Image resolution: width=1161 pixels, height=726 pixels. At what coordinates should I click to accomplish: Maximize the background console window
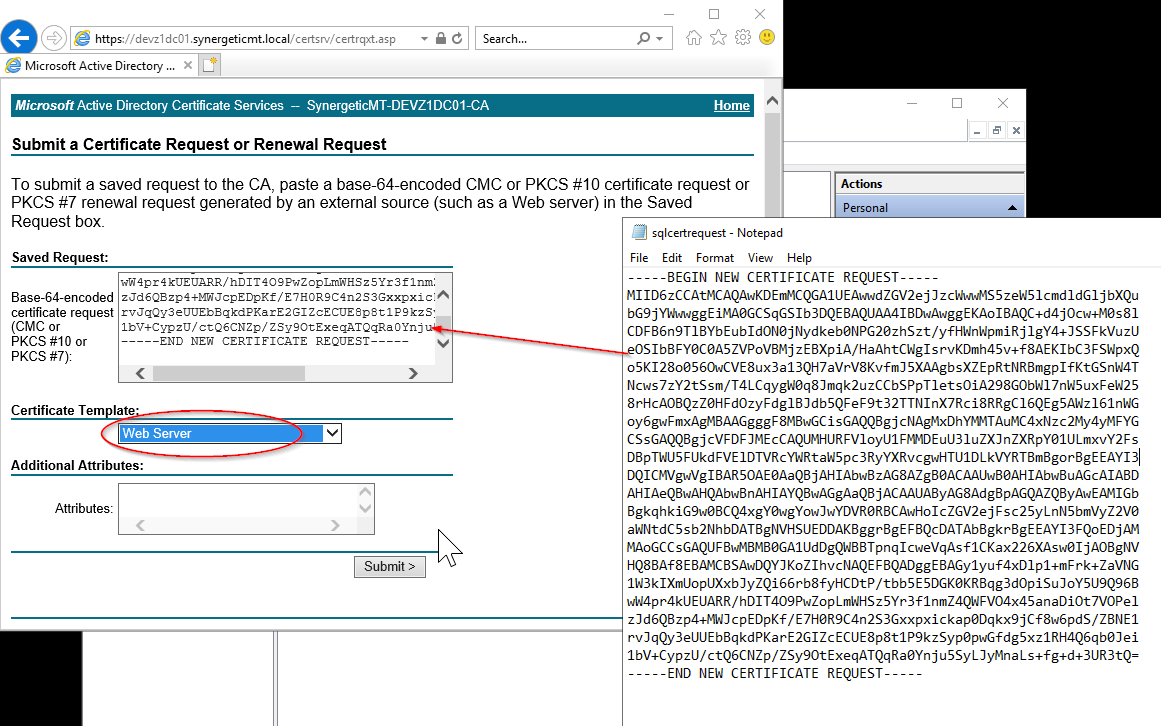coord(957,103)
